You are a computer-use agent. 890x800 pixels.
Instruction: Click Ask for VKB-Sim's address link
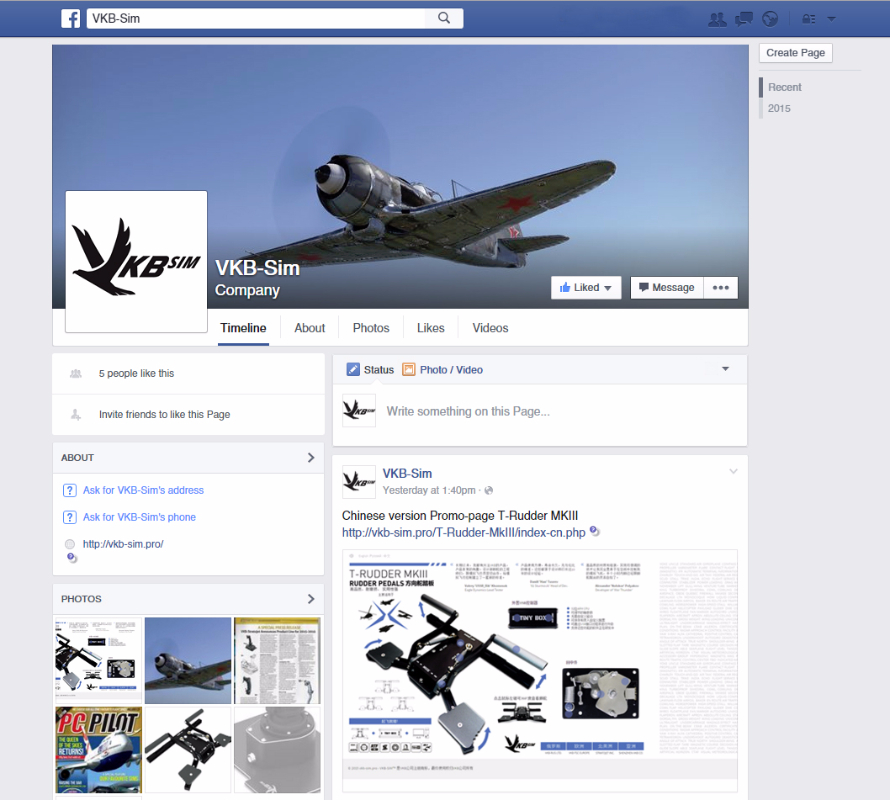tap(143, 490)
